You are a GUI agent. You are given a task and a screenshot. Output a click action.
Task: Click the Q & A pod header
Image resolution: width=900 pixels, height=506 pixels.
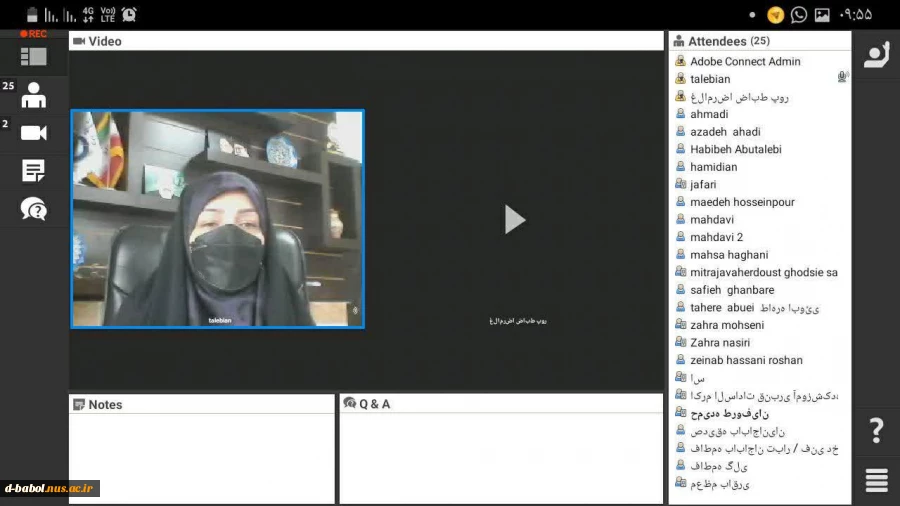[501, 404]
